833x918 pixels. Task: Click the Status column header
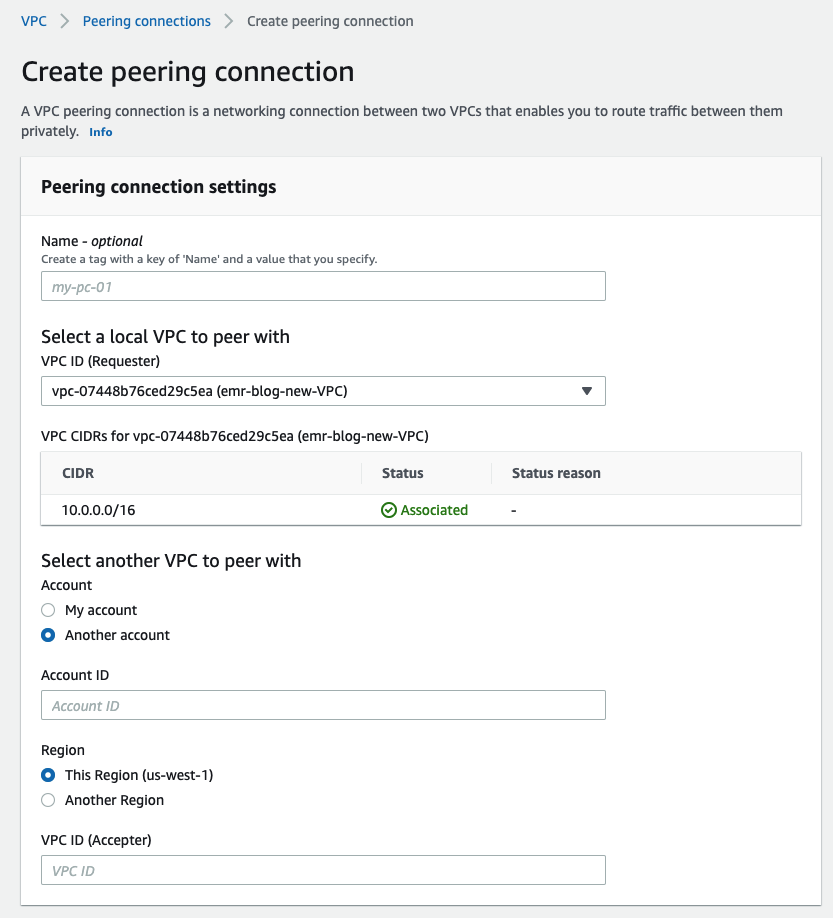coord(403,473)
